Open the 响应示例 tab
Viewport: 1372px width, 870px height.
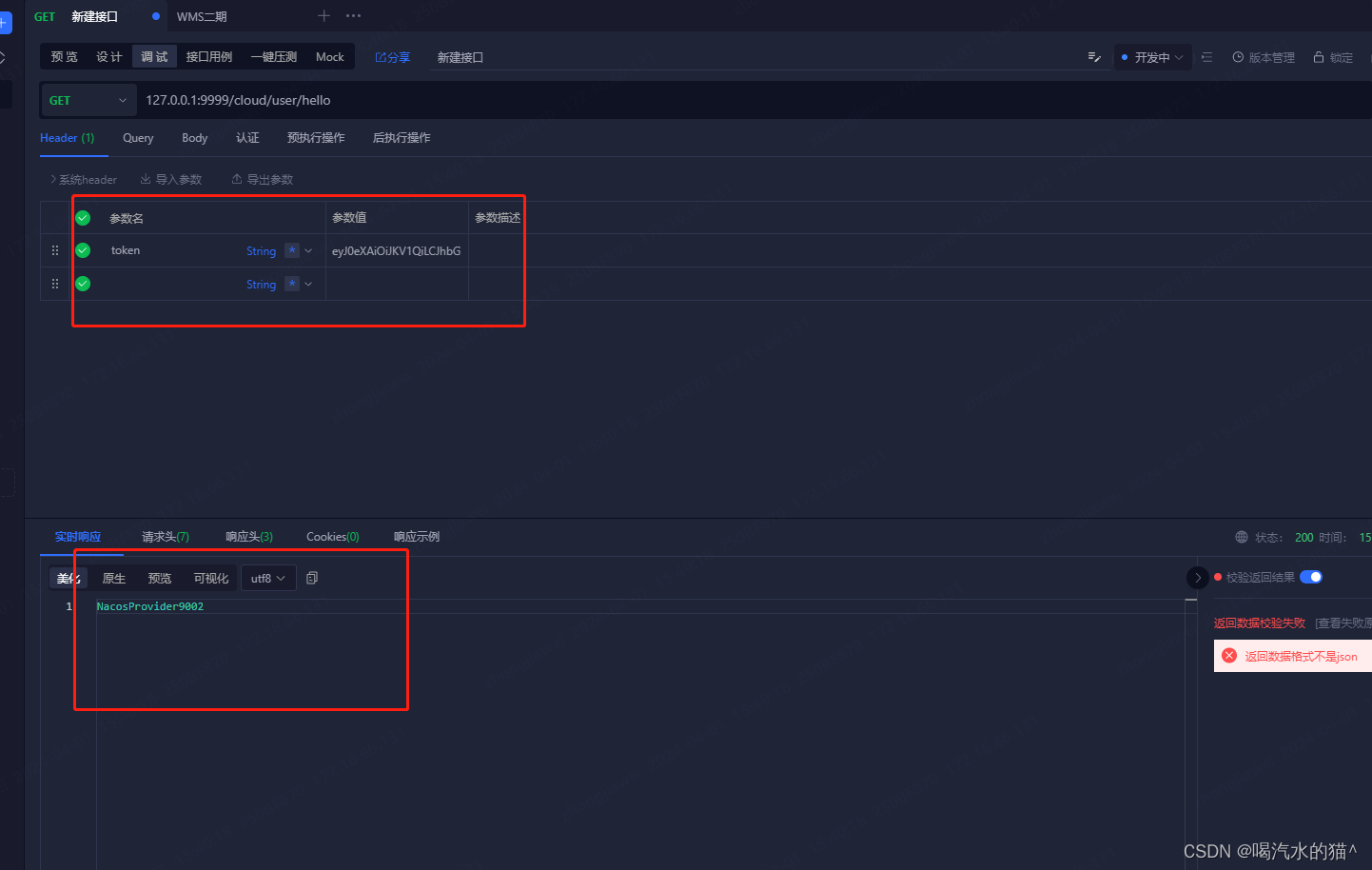tap(417, 537)
